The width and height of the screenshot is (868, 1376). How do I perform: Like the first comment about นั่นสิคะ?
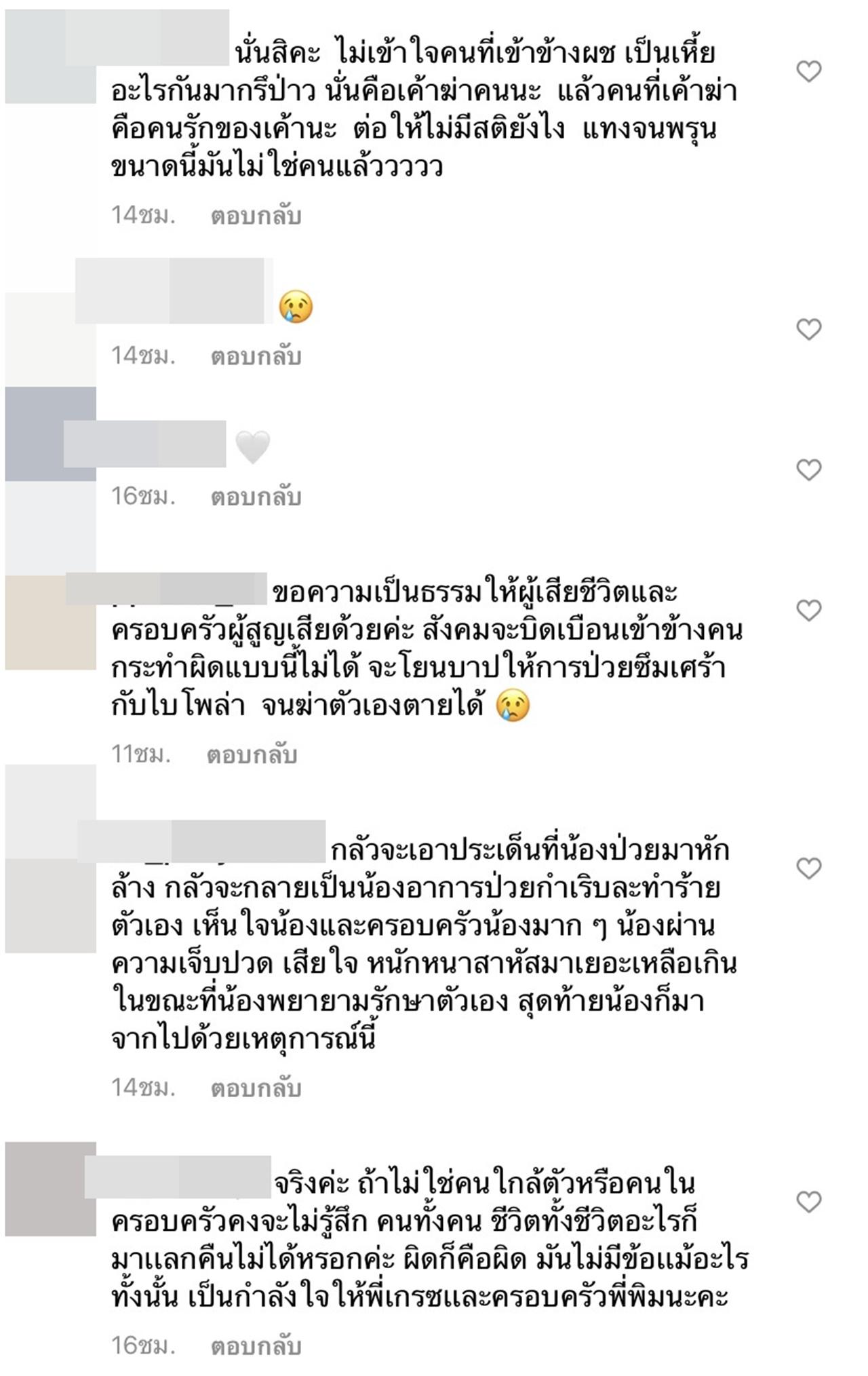tap(808, 71)
